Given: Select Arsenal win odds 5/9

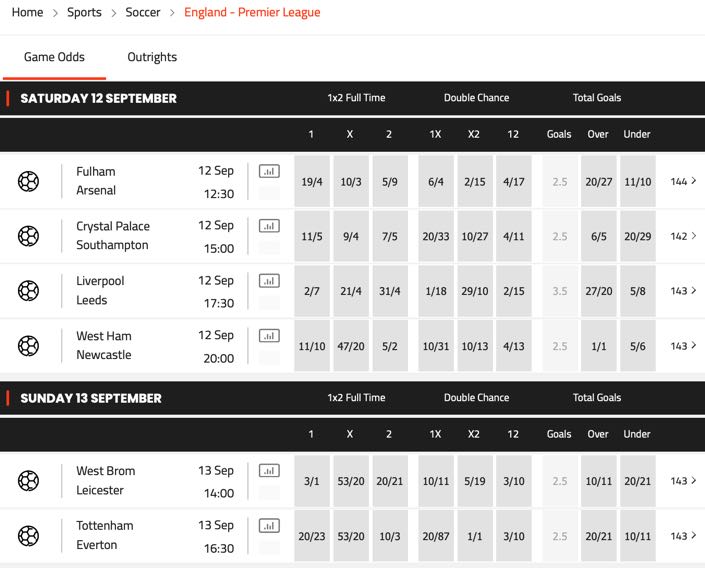Looking at the screenshot, I should pyautogui.click(x=390, y=181).
